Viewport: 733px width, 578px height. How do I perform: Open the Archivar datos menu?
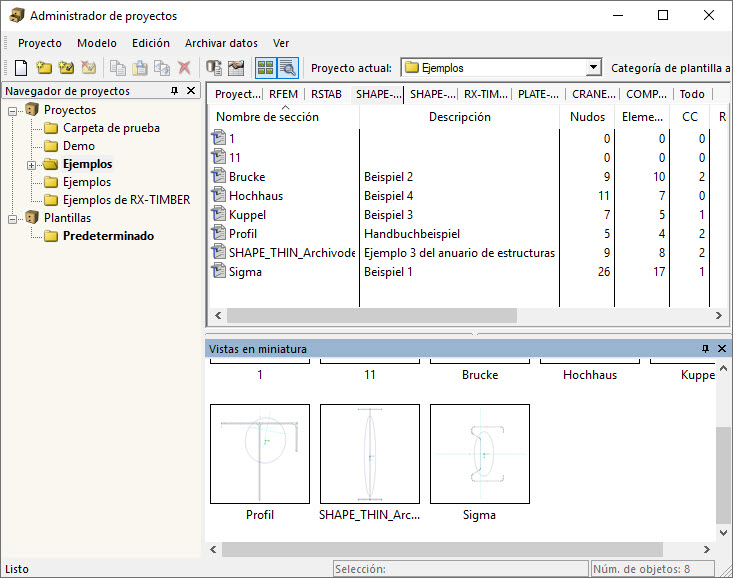tap(221, 43)
